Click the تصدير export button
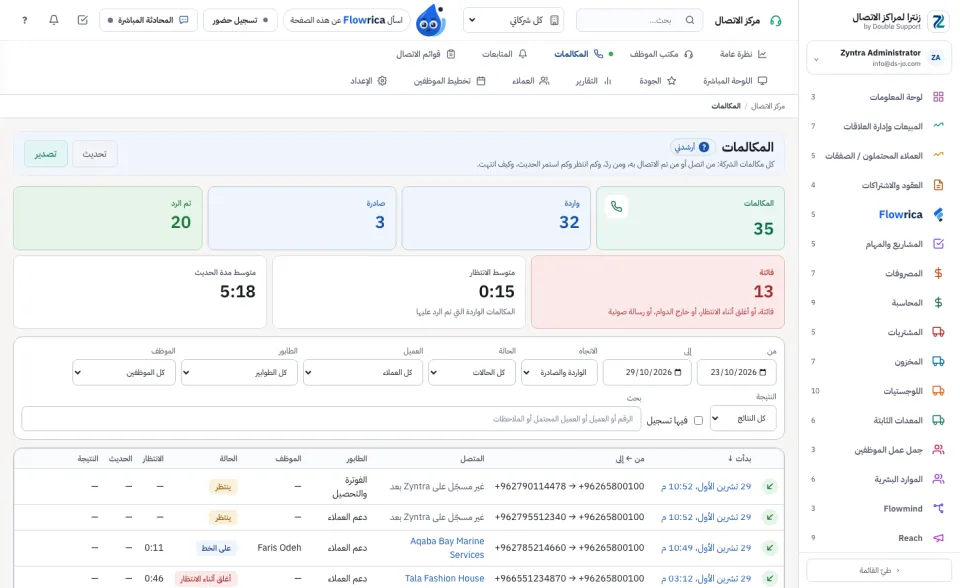This screenshot has width=960, height=588. coord(46,154)
